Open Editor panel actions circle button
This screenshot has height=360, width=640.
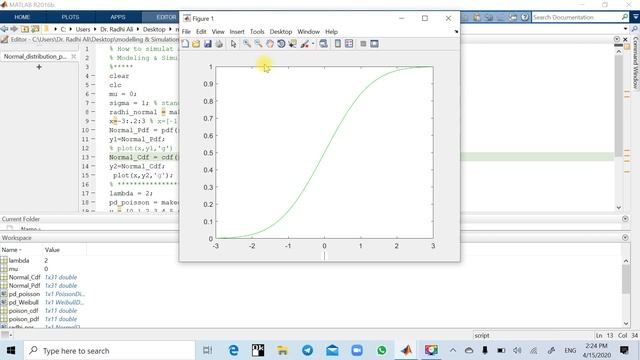617,39
